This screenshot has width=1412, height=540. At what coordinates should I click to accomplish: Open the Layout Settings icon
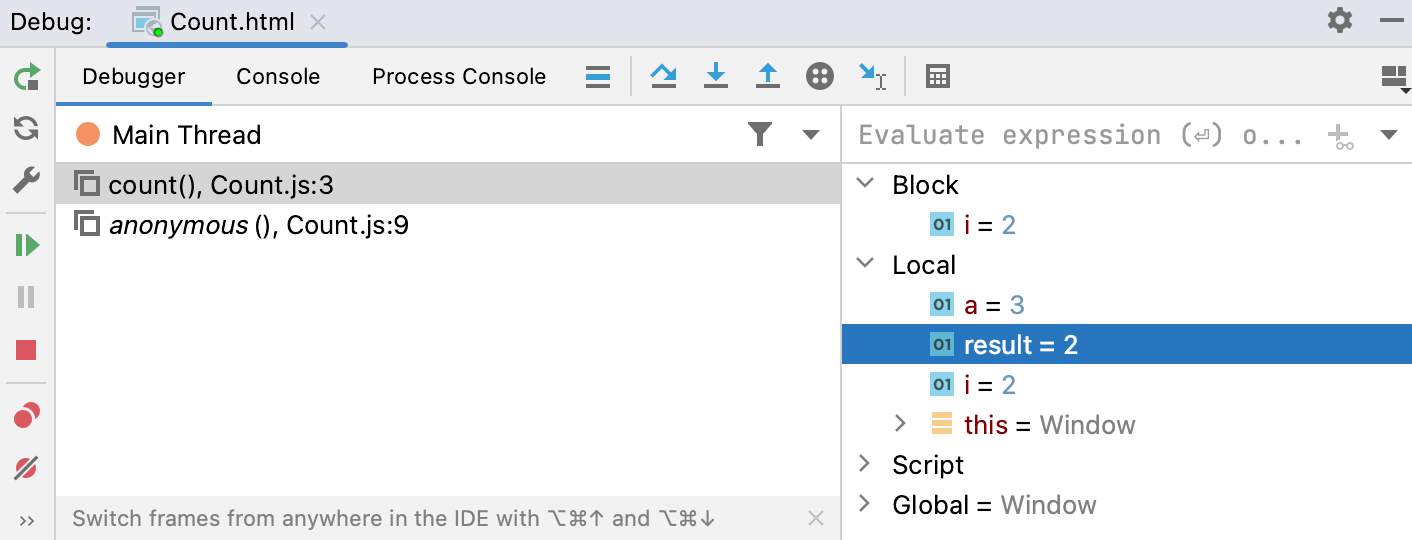point(1395,79)
